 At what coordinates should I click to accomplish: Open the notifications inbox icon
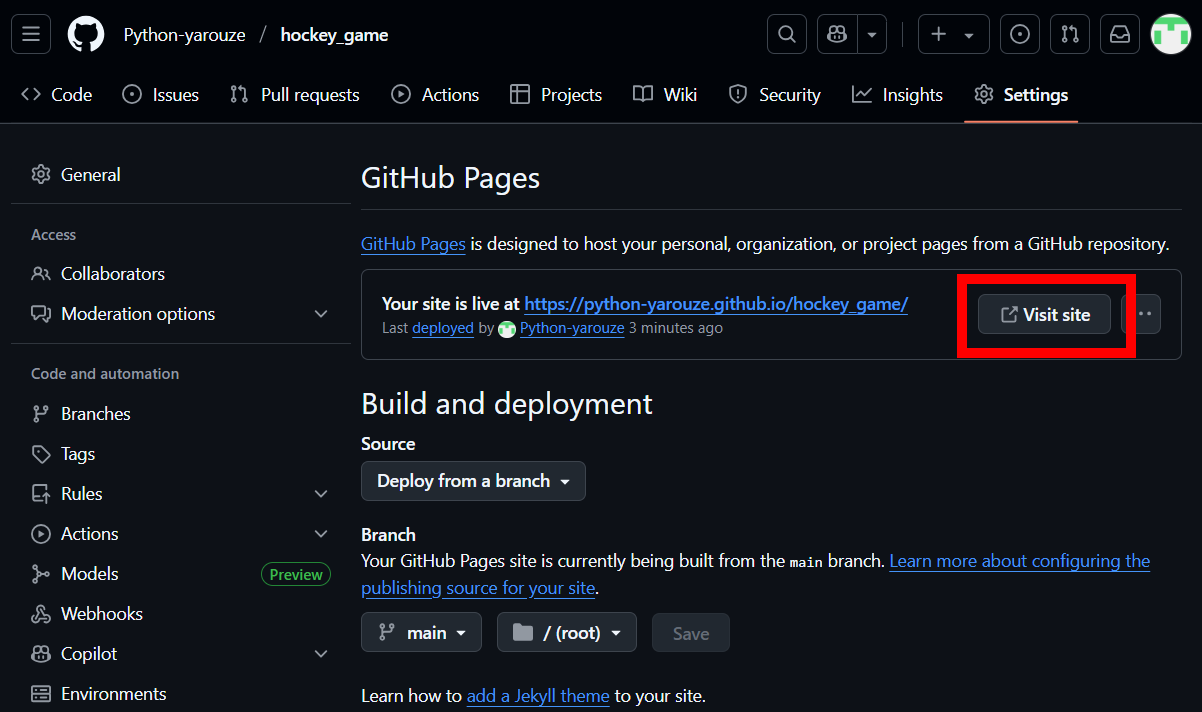pyautogui.click(x=1120, y=35)
